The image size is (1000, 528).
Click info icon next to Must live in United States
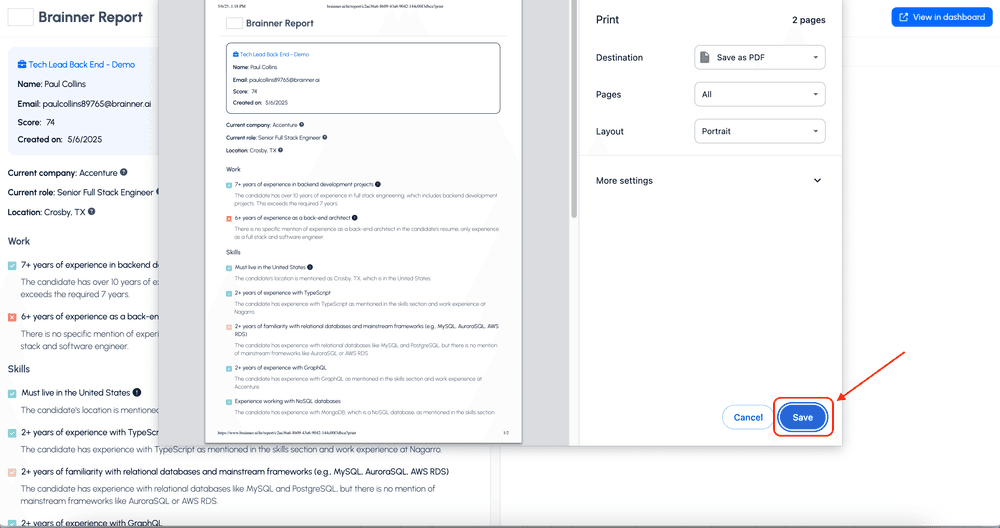pos(137,393)
